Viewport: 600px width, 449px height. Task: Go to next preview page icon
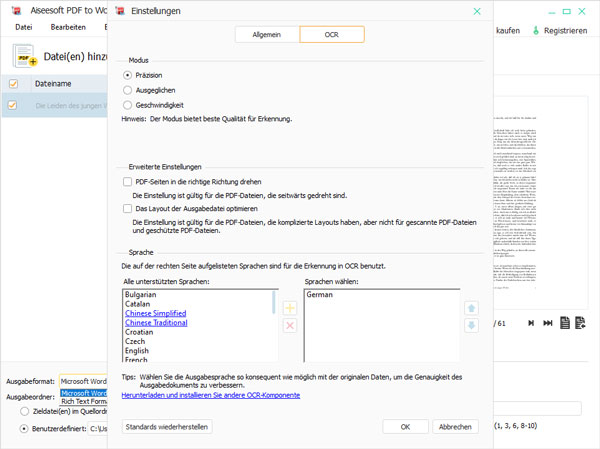click(x=531, y=323)
